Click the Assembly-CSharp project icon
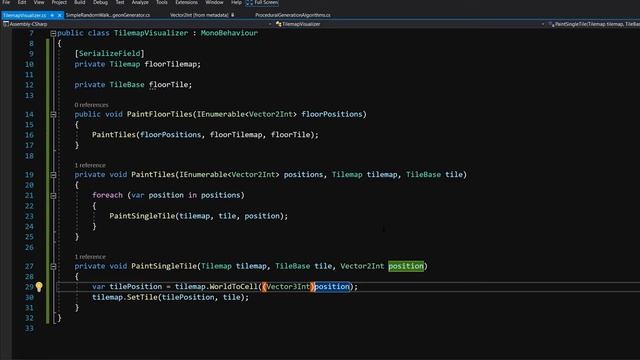The width and height of the screenshot is (640, 360). pos(6,24)
